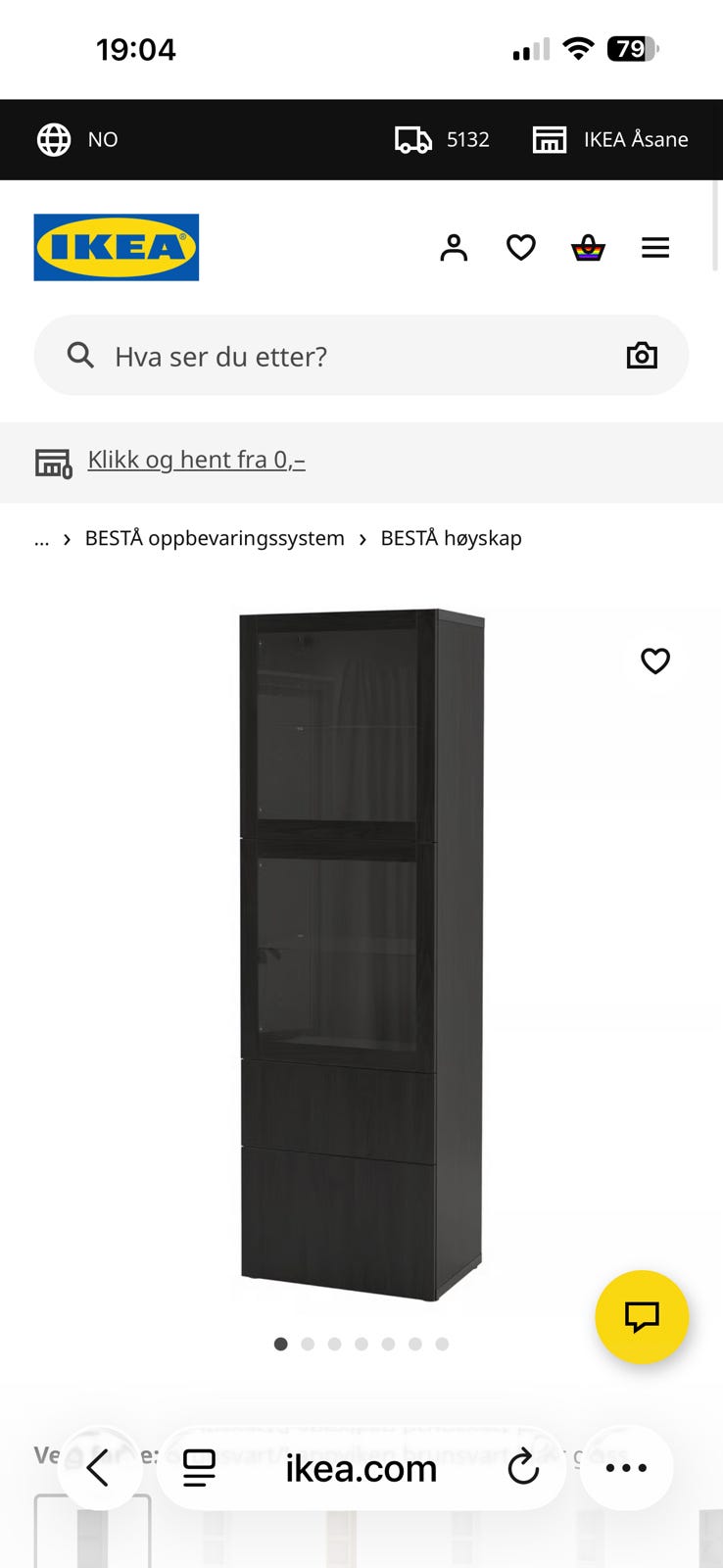Open the hamburger menu
Screen dimensions: 723x1568
pos(655,248)
